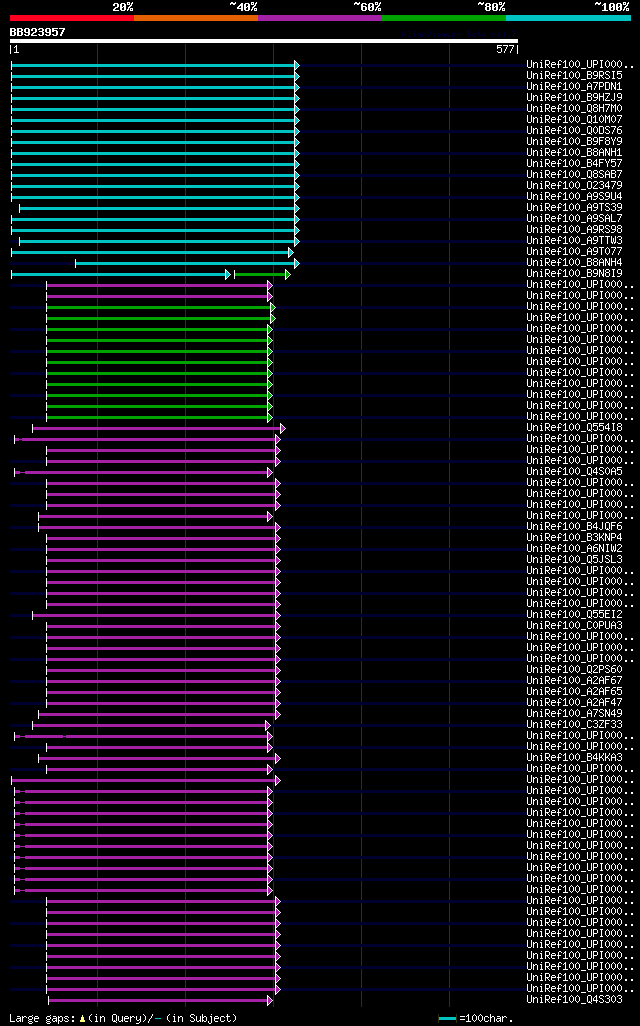The height and width of the screenshot is (1026, 640).
Task: Click the red 20% identity legend bar
Action: tap(72, 18)
